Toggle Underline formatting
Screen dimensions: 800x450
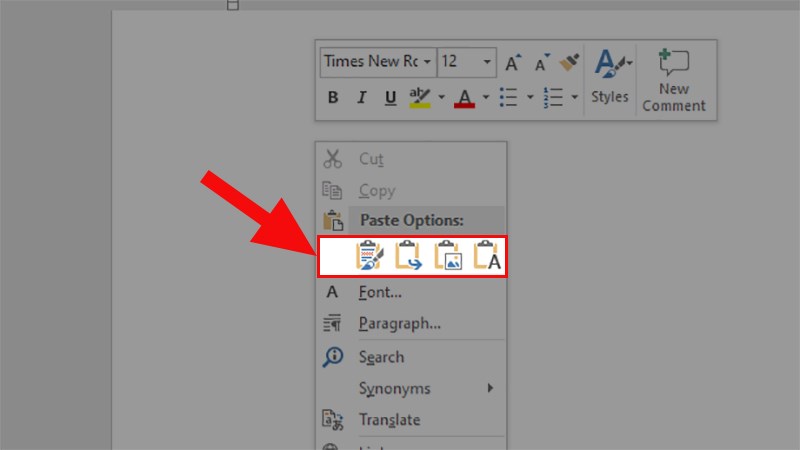coord(390,97)
